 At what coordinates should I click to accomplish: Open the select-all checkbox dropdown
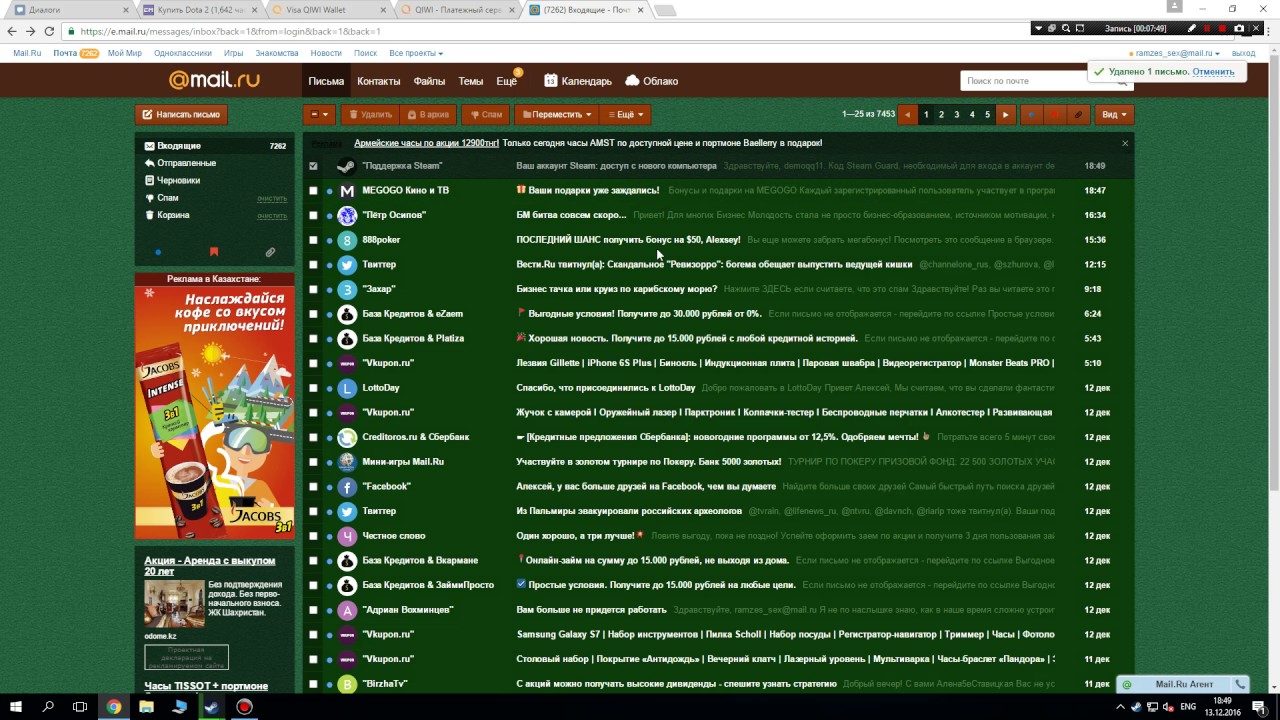(319, 114)
